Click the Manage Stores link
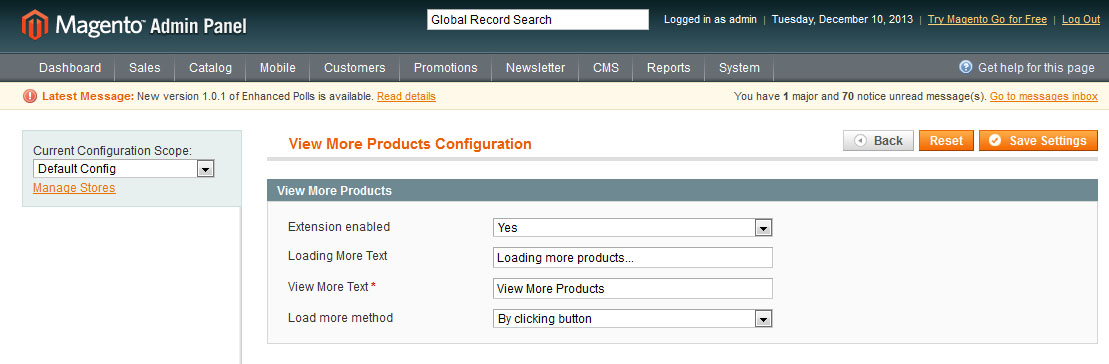The height and width of the screenshot is (364, 1109). [x=74, y=188]
